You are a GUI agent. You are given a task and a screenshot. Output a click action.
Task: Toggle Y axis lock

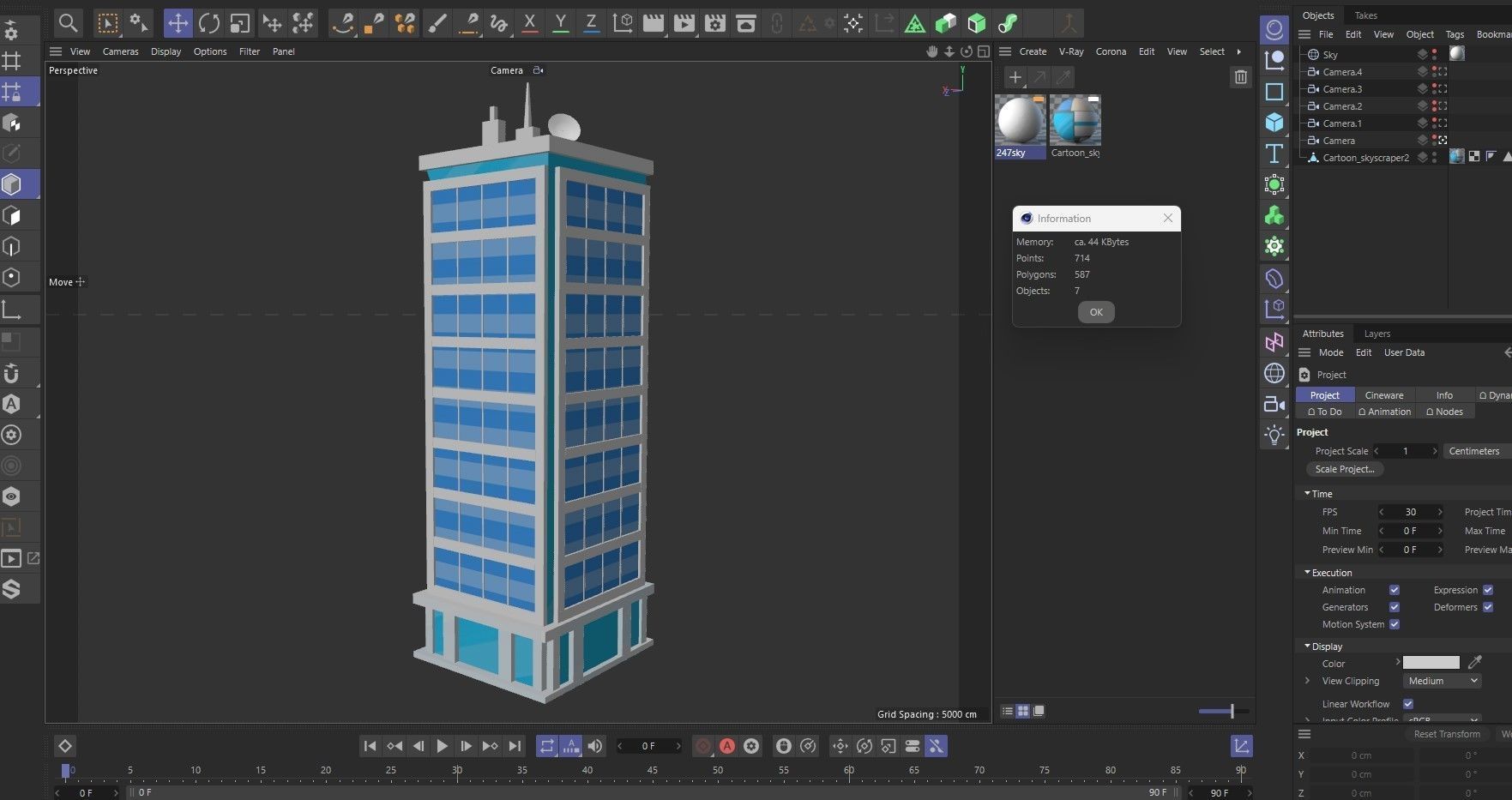(x=561, y=23)
